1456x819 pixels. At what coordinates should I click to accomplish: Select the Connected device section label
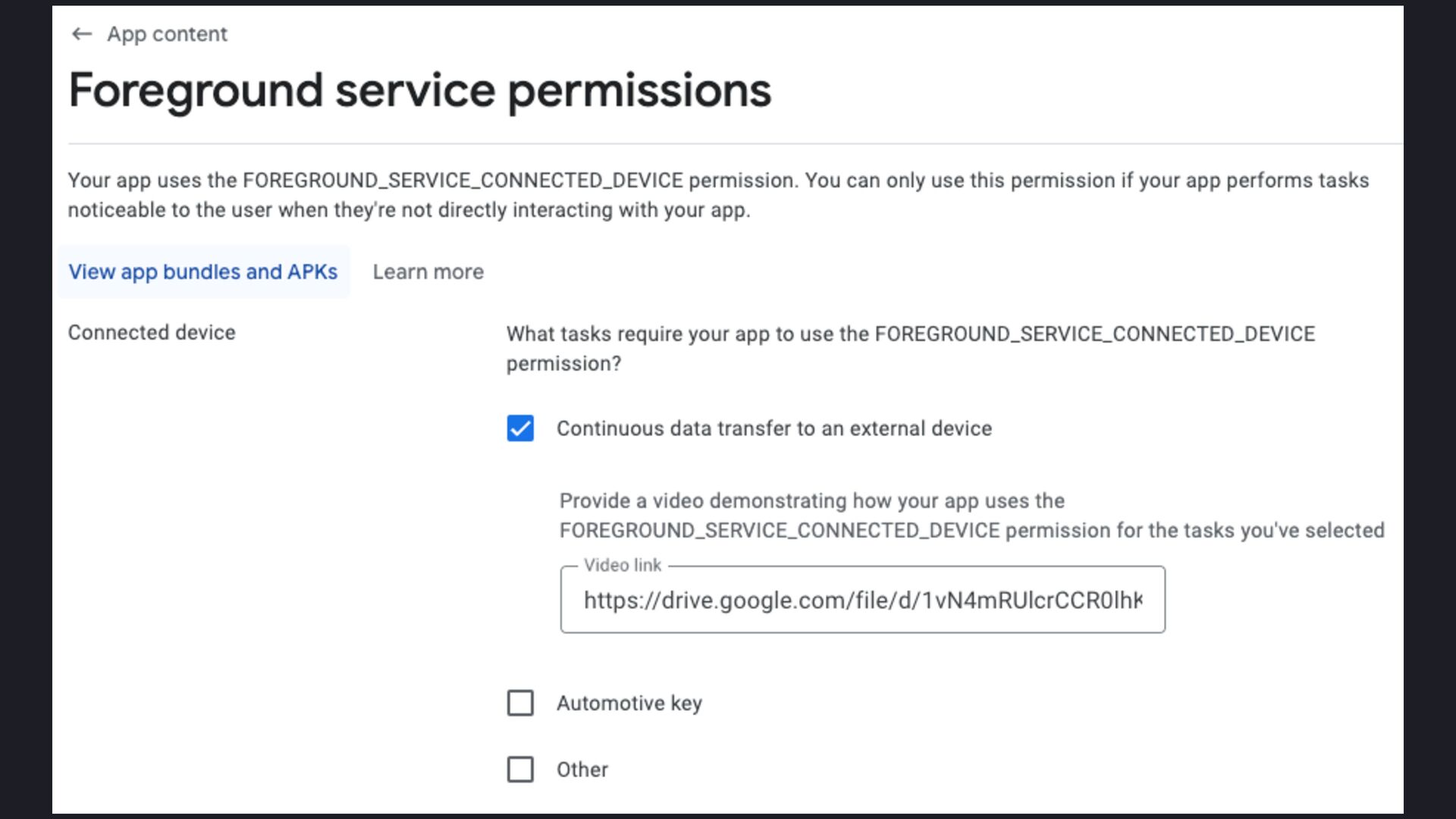(x=152, y=332)
